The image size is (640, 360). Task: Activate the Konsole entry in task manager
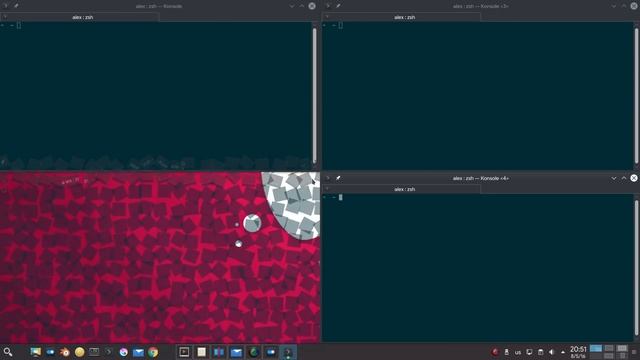[x=288, y=352]
